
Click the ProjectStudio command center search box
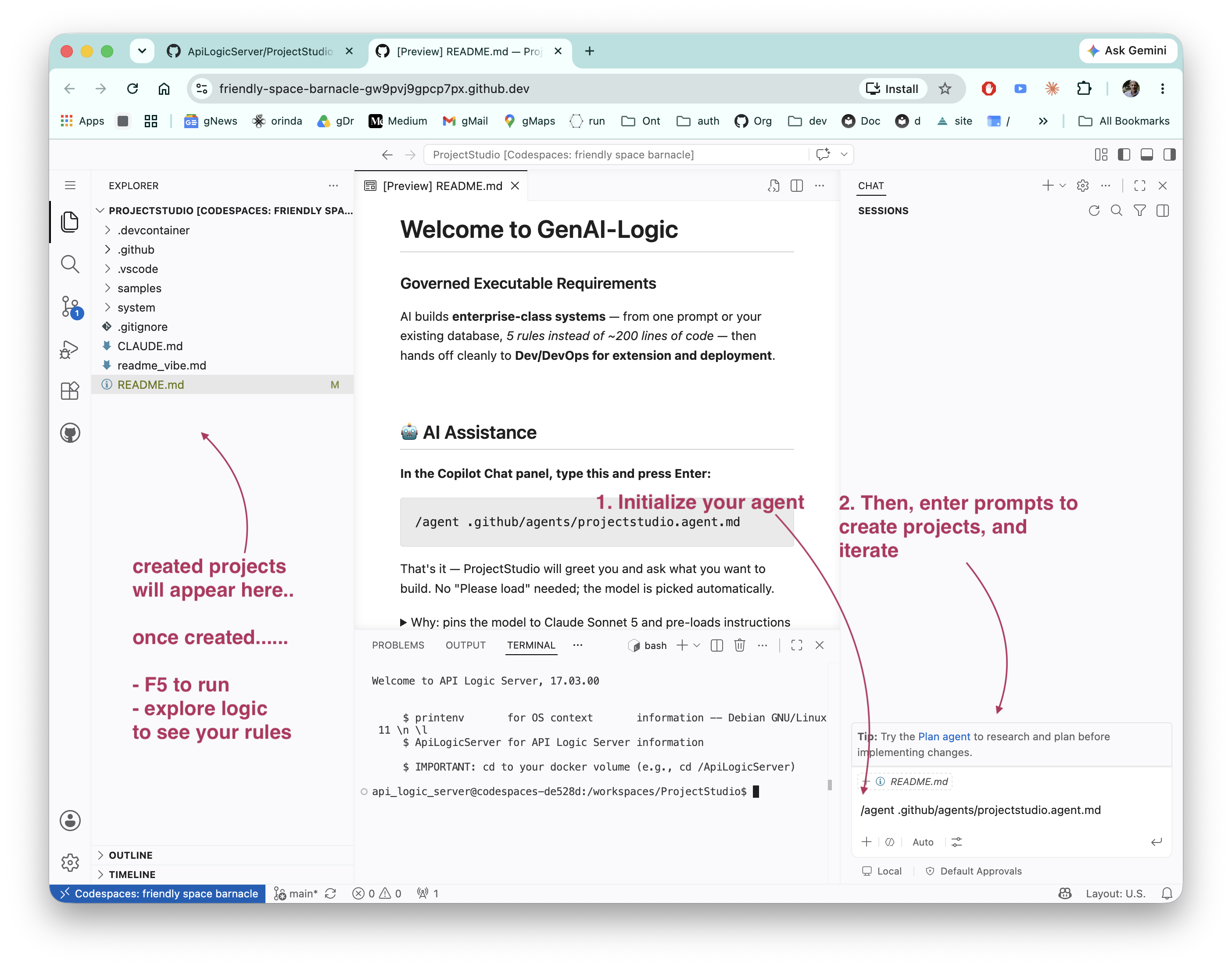(x=616, y=154)
